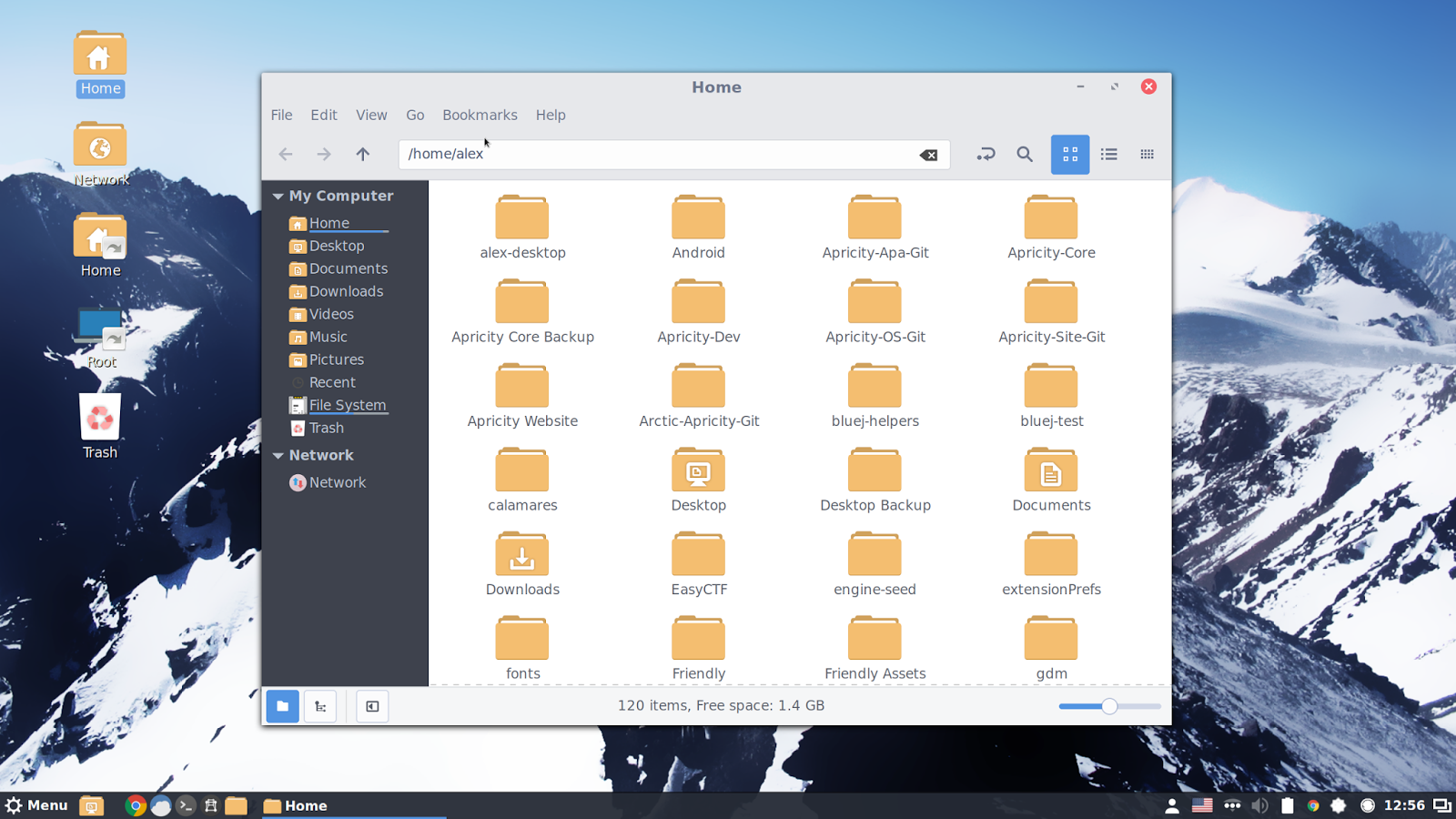Click the back navigation arrow
1456x819 pixels.
(x=286, y=154)
